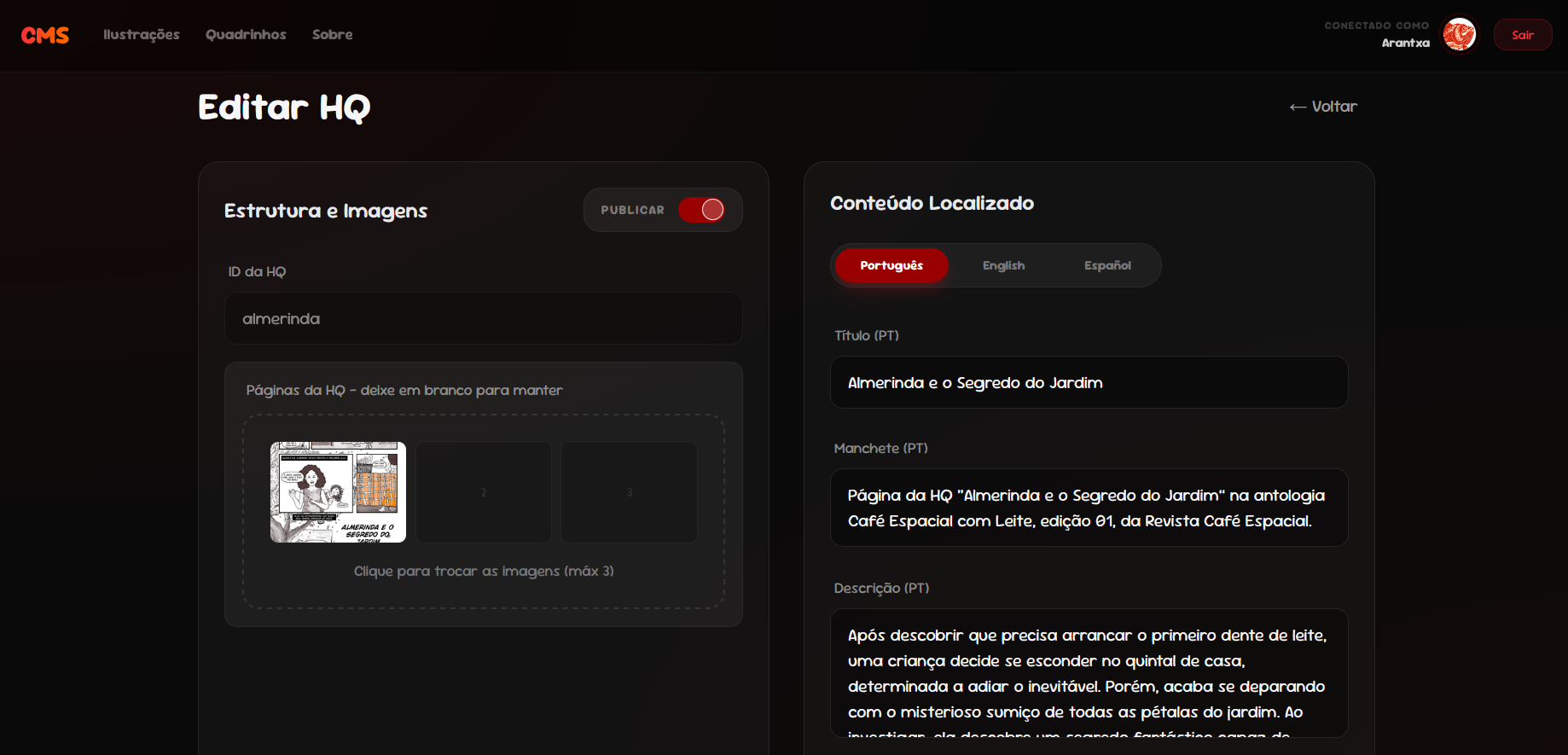Click the Sair logout button
This screenshot has height=755, width=1568.
point(1522,35)
